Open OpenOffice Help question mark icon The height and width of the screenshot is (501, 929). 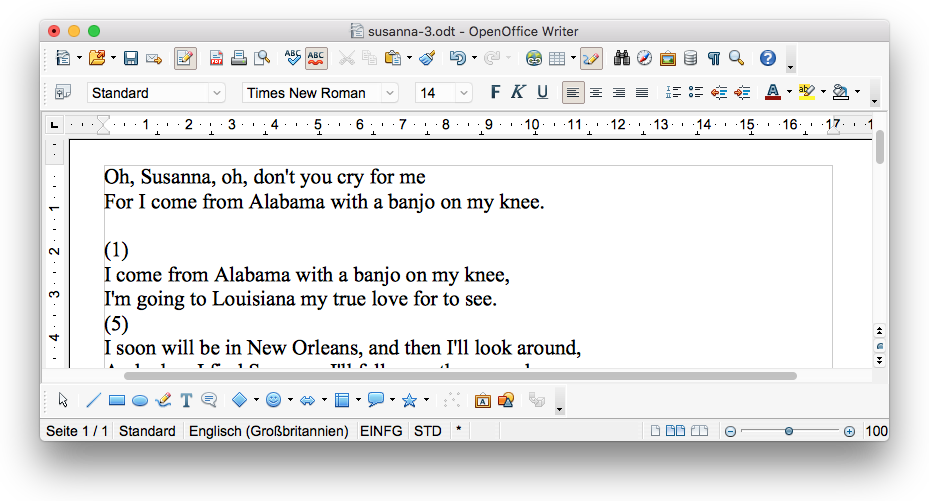(768, 58)
